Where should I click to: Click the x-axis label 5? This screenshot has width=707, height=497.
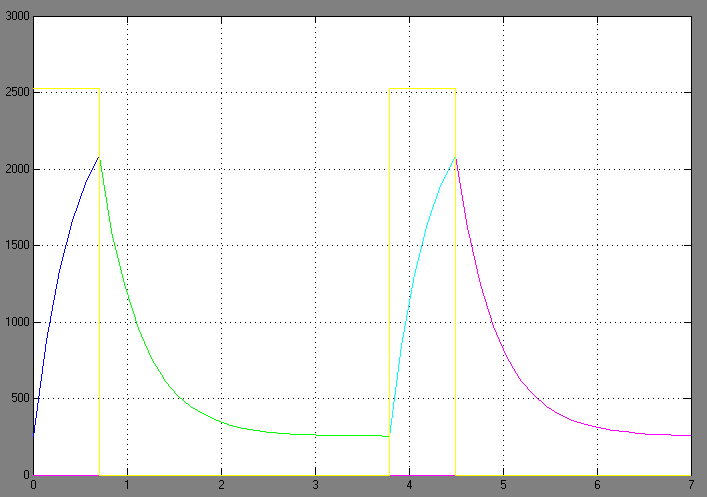(x=503, y=485)
